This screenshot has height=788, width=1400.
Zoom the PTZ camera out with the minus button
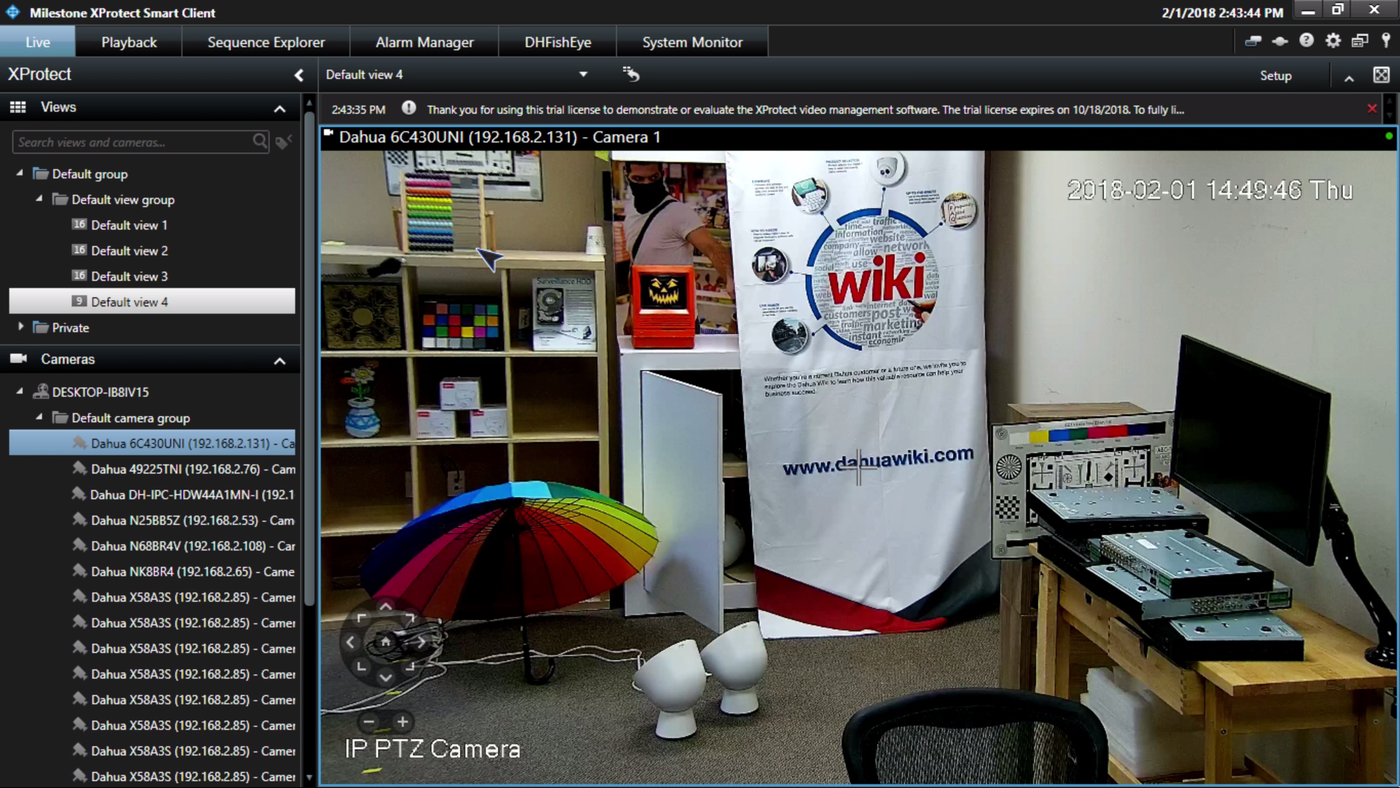pyautogui.click(x=369, y=722)
